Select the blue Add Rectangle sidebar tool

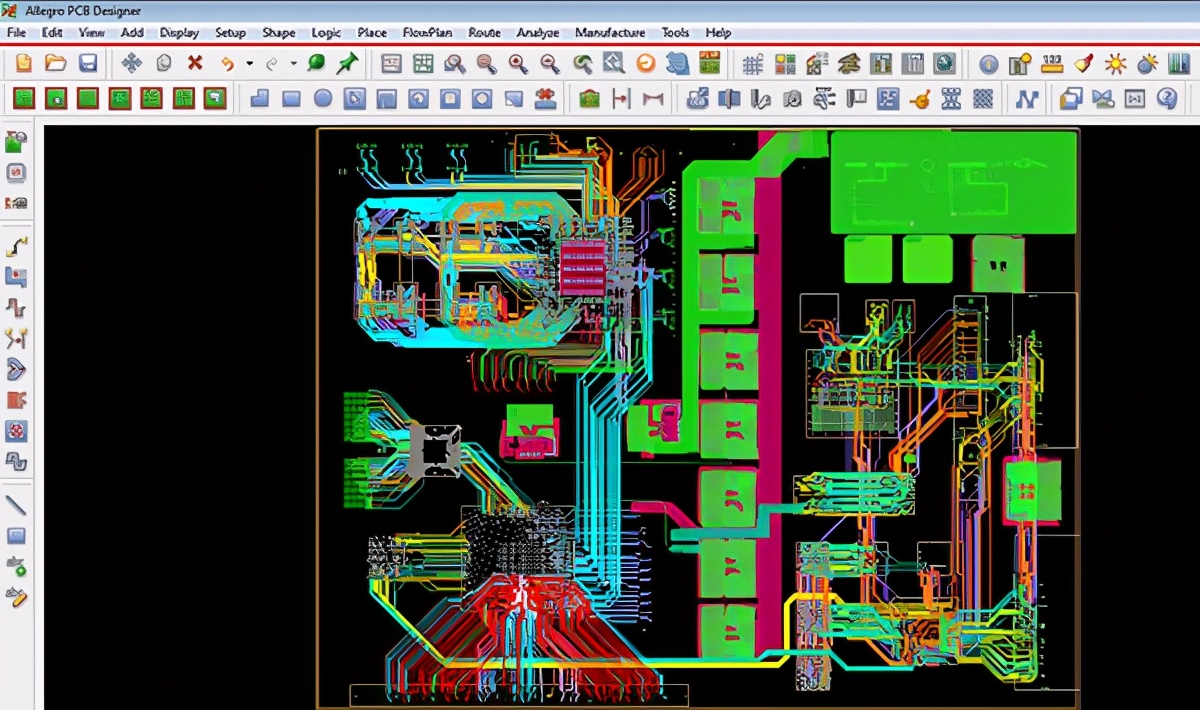coord(16,536)
